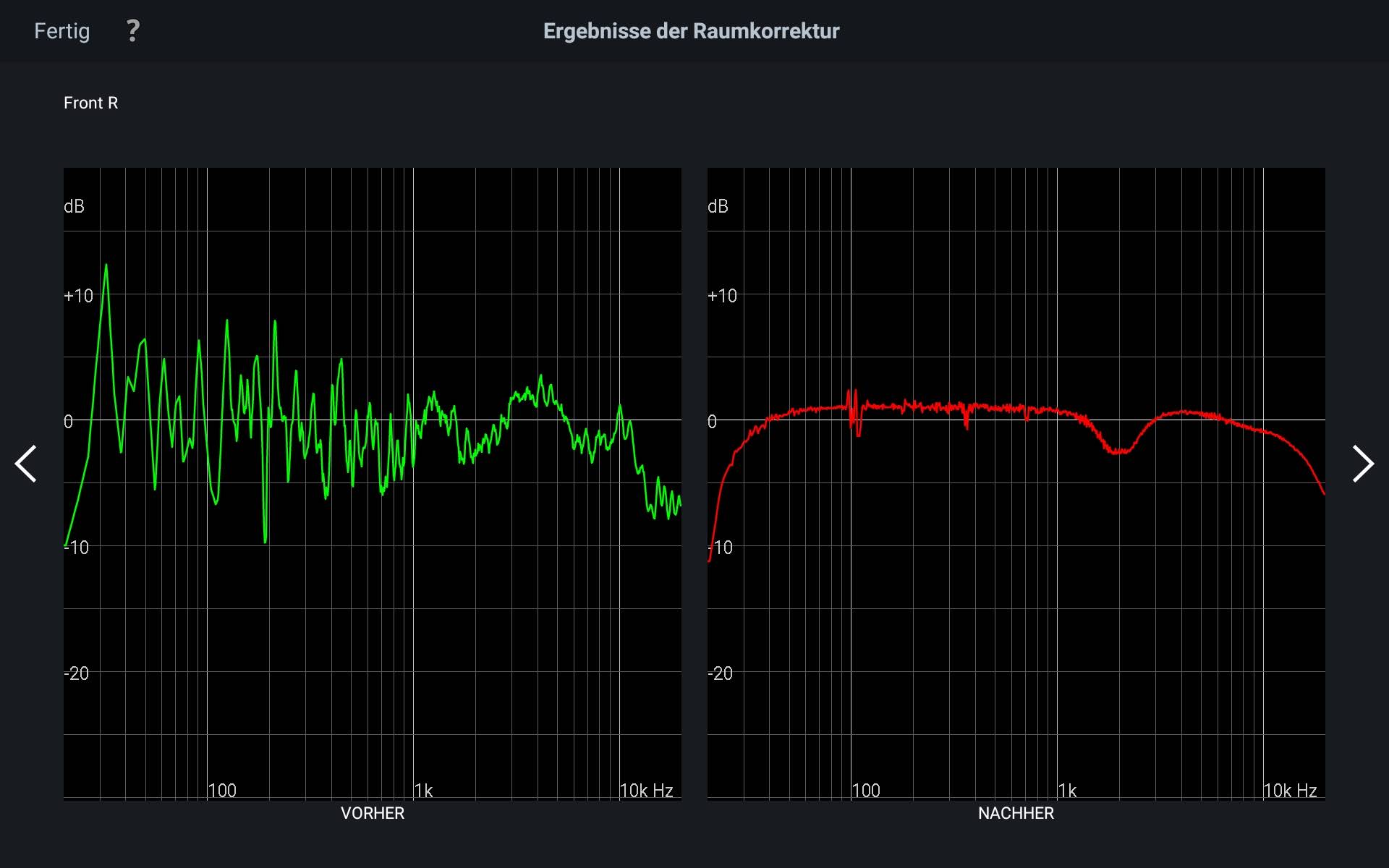Click the 100 label on NACHHER graph
The height and width of the screenshot is (868, 1389).
[866, 791]
